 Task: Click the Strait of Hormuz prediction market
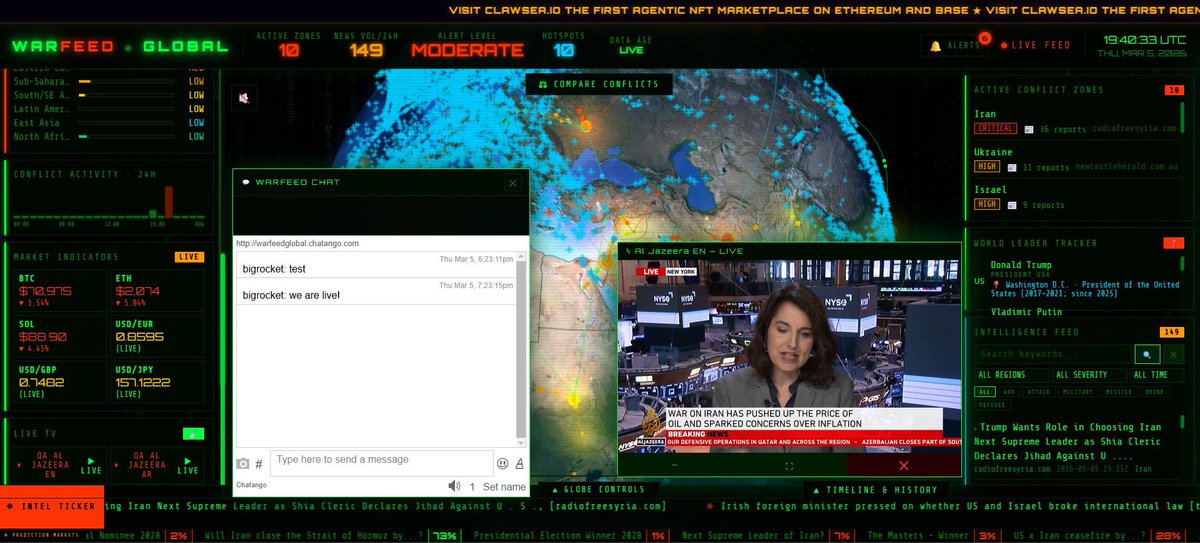pyautogui.click(x=332, y=536)
